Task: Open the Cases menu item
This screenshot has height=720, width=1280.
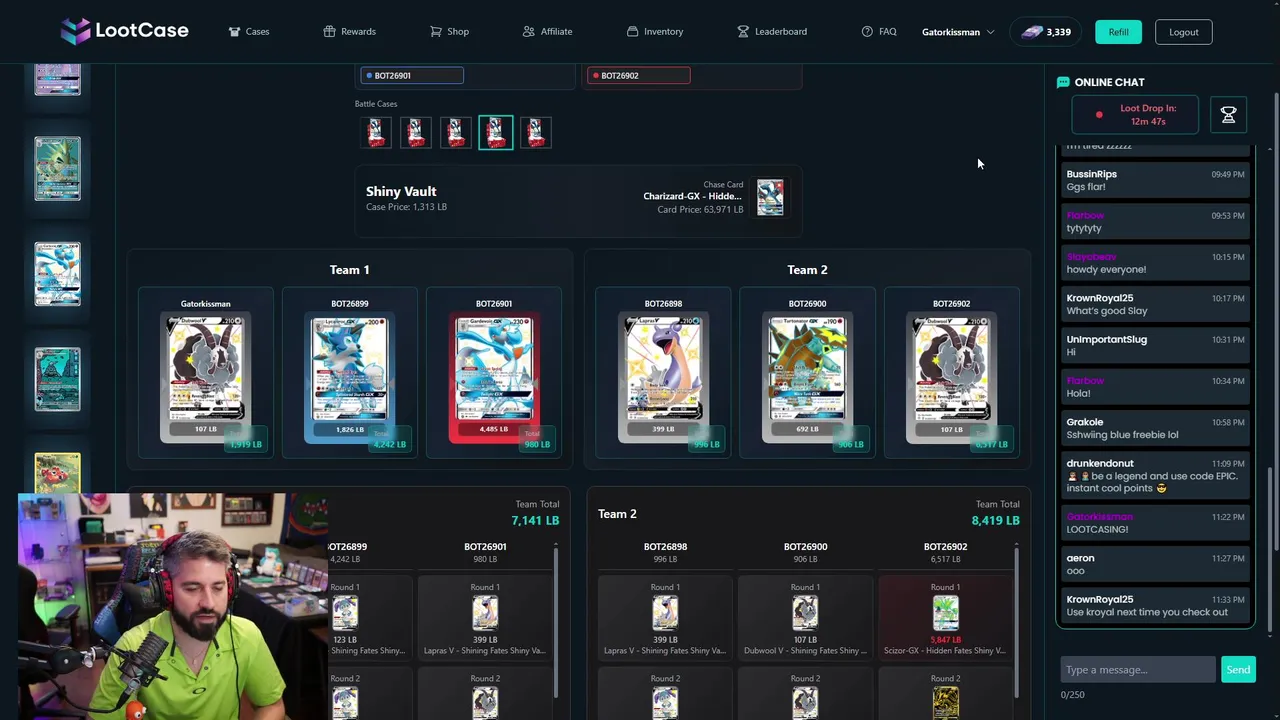Action: click(x=249, y=32)
